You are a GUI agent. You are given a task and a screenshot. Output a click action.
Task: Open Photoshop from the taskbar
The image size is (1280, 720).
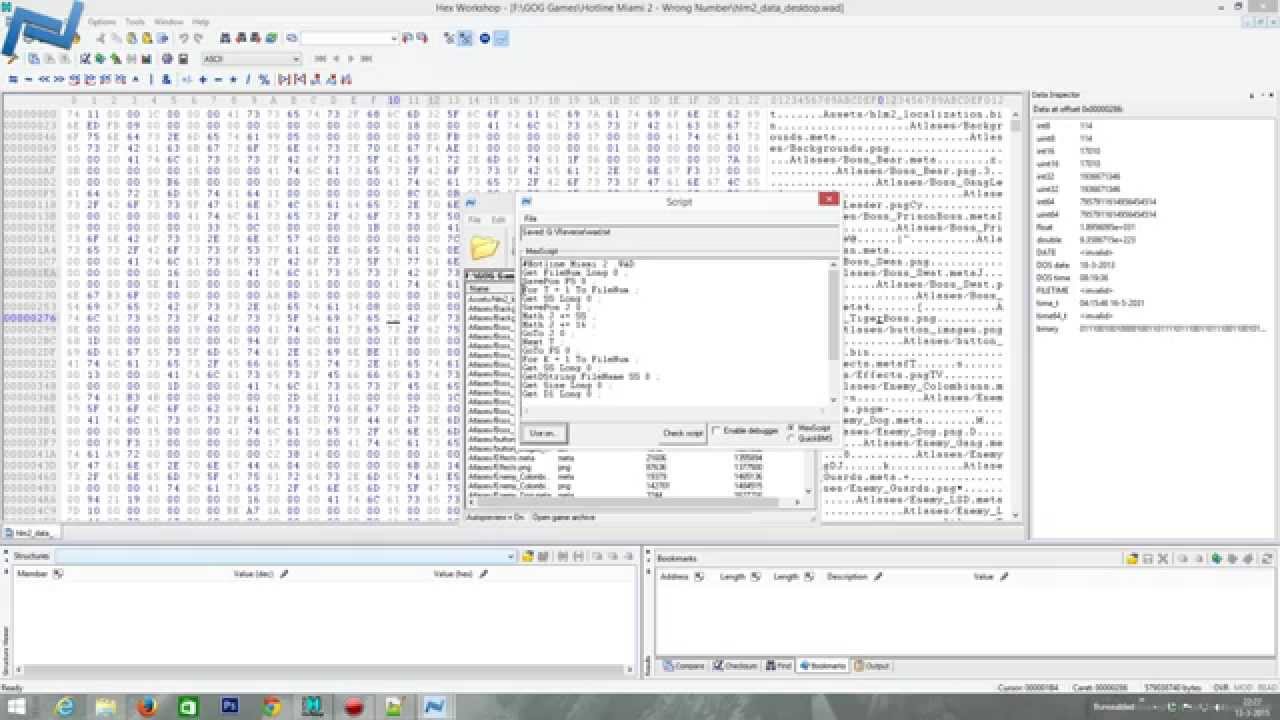pos(229,707)
